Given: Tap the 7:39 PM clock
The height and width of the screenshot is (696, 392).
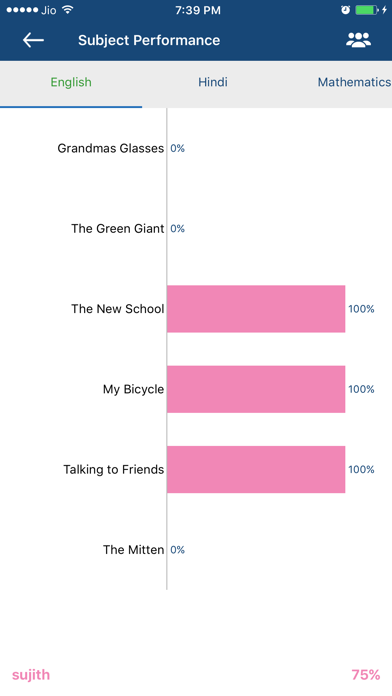Looking at the screenshot, I should 198,10.
